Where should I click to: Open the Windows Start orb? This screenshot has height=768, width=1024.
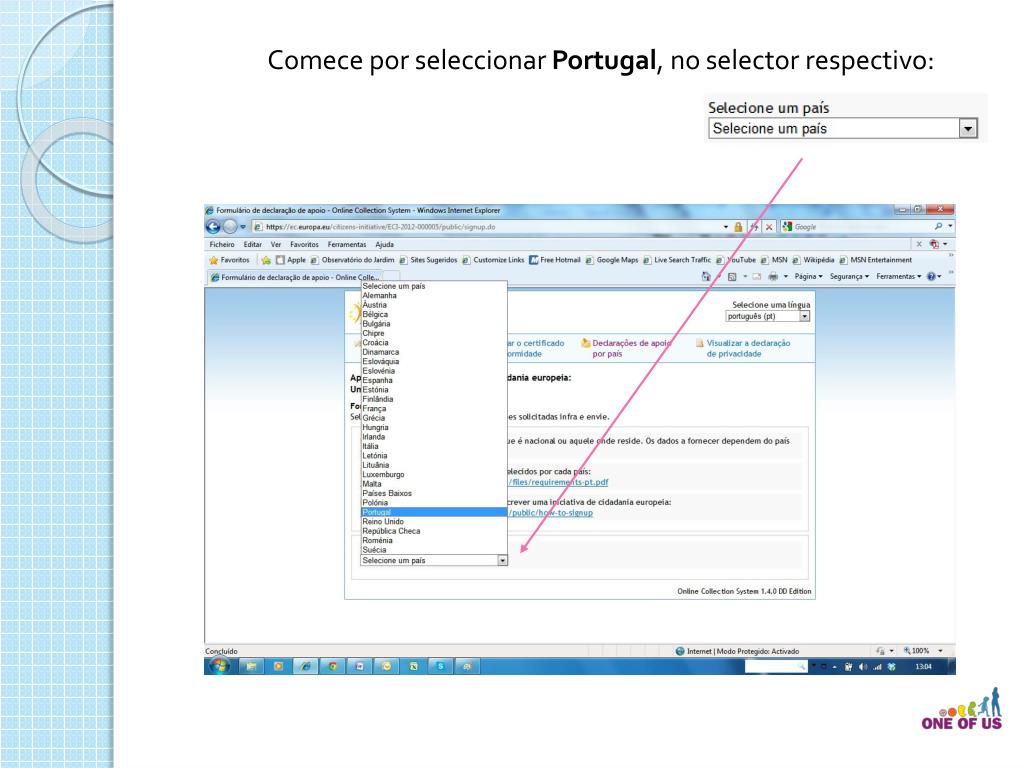pyautogui.click(x=219, y=666)
